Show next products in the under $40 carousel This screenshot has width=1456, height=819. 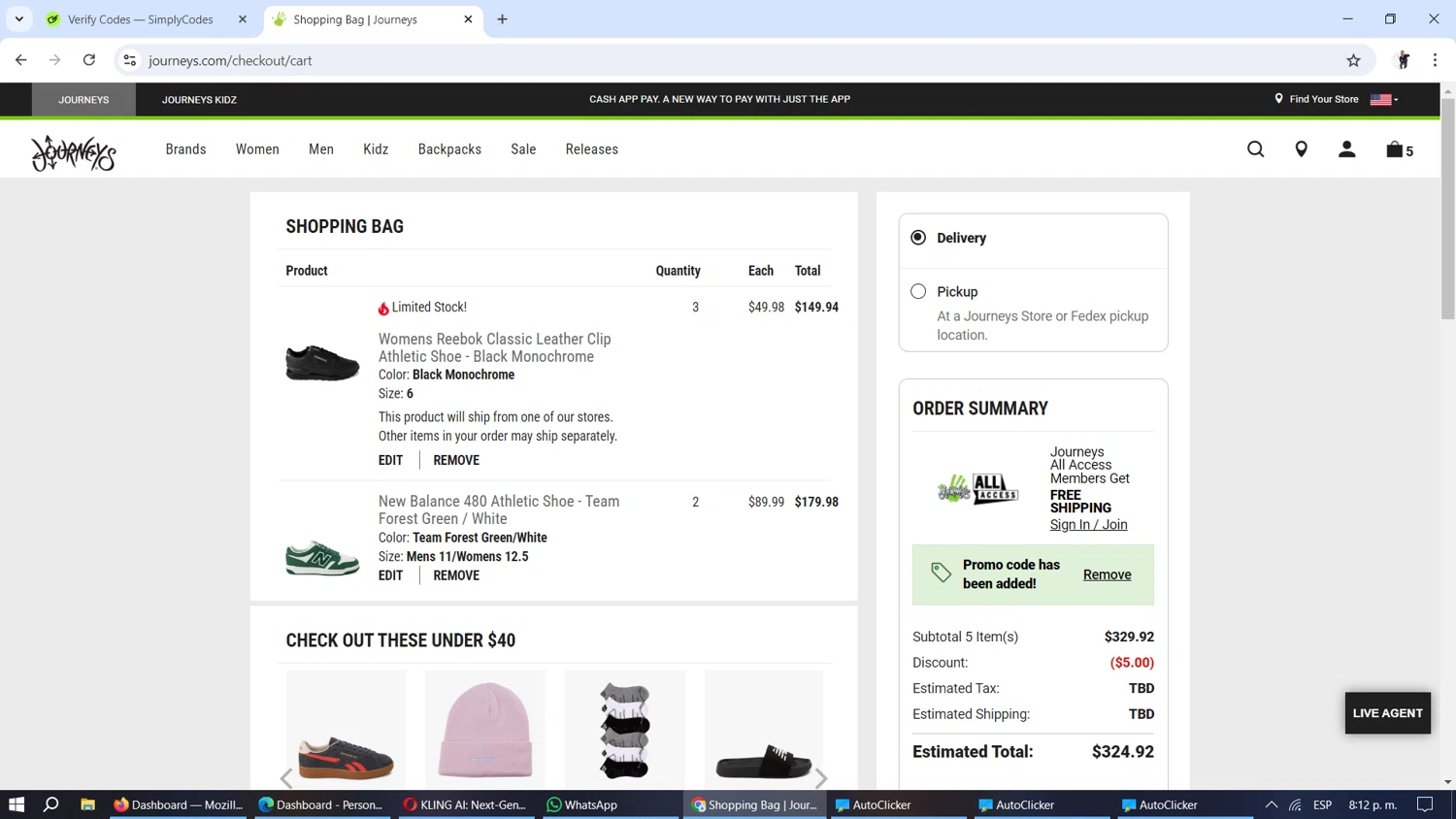pos(821,778)
